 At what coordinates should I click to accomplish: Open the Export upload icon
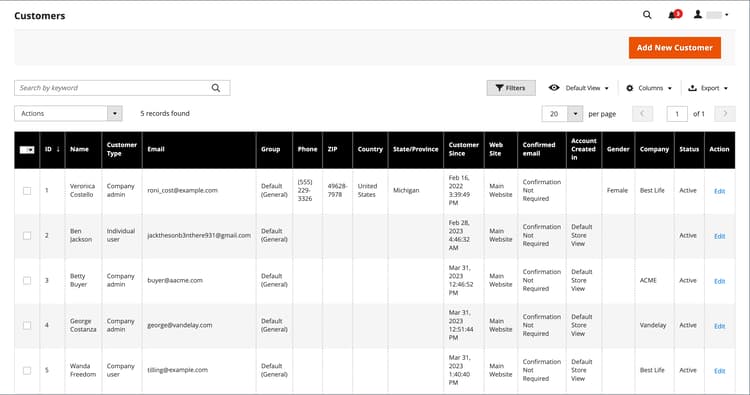pyautogui.click(x=692, y=88)
